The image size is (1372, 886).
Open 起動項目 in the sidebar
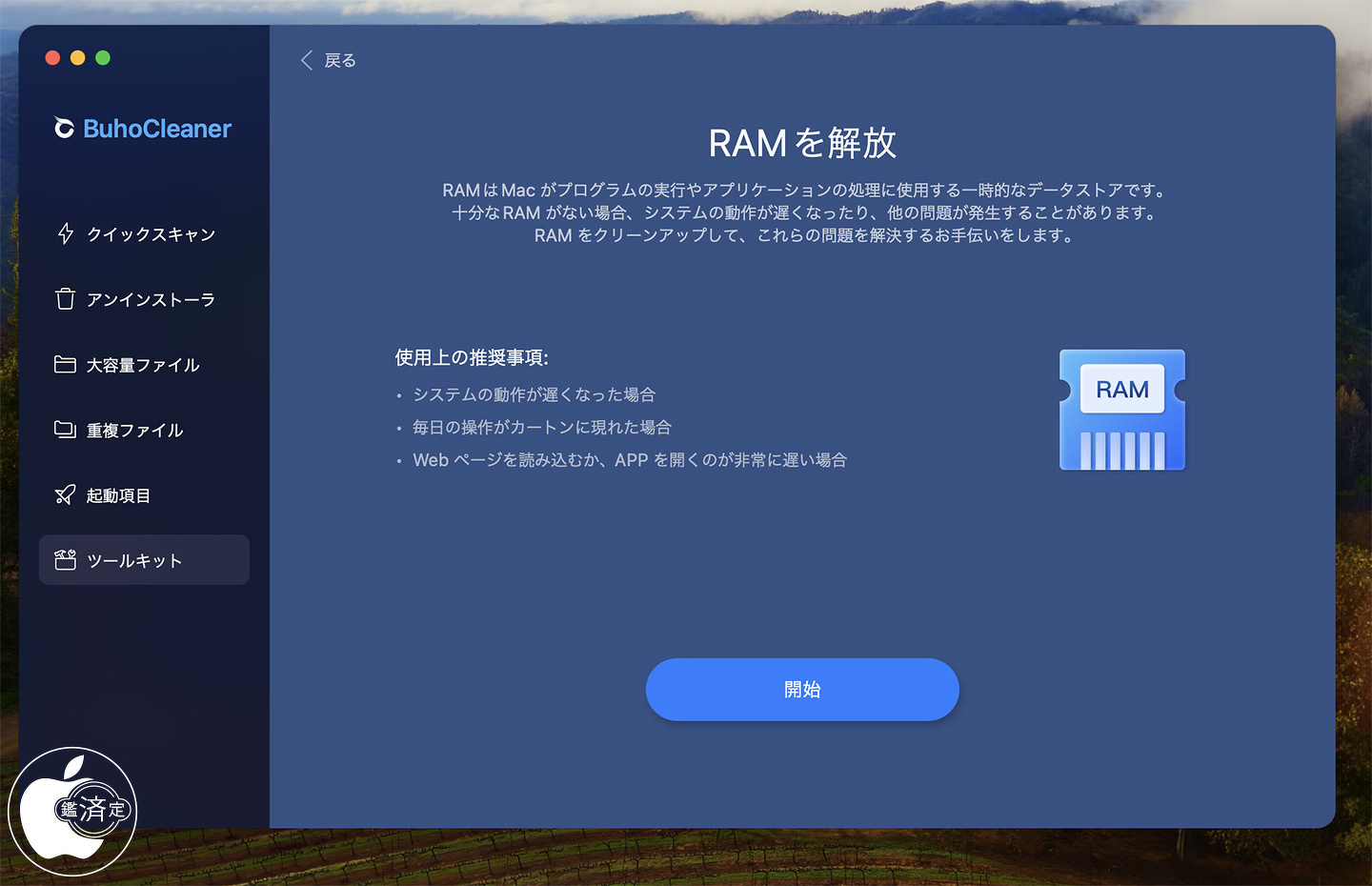click(144, 494)
